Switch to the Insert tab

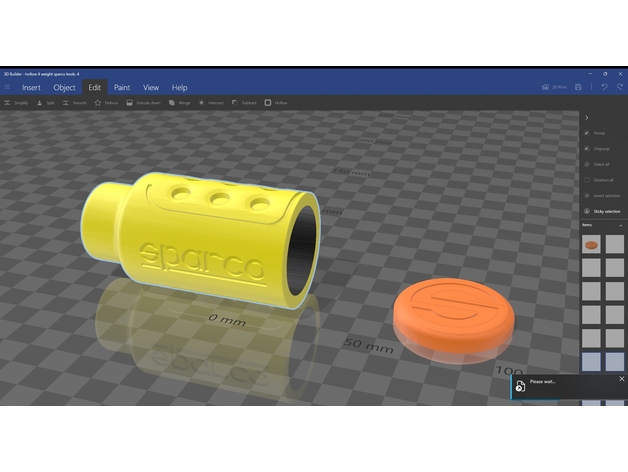tap(31, 87)
